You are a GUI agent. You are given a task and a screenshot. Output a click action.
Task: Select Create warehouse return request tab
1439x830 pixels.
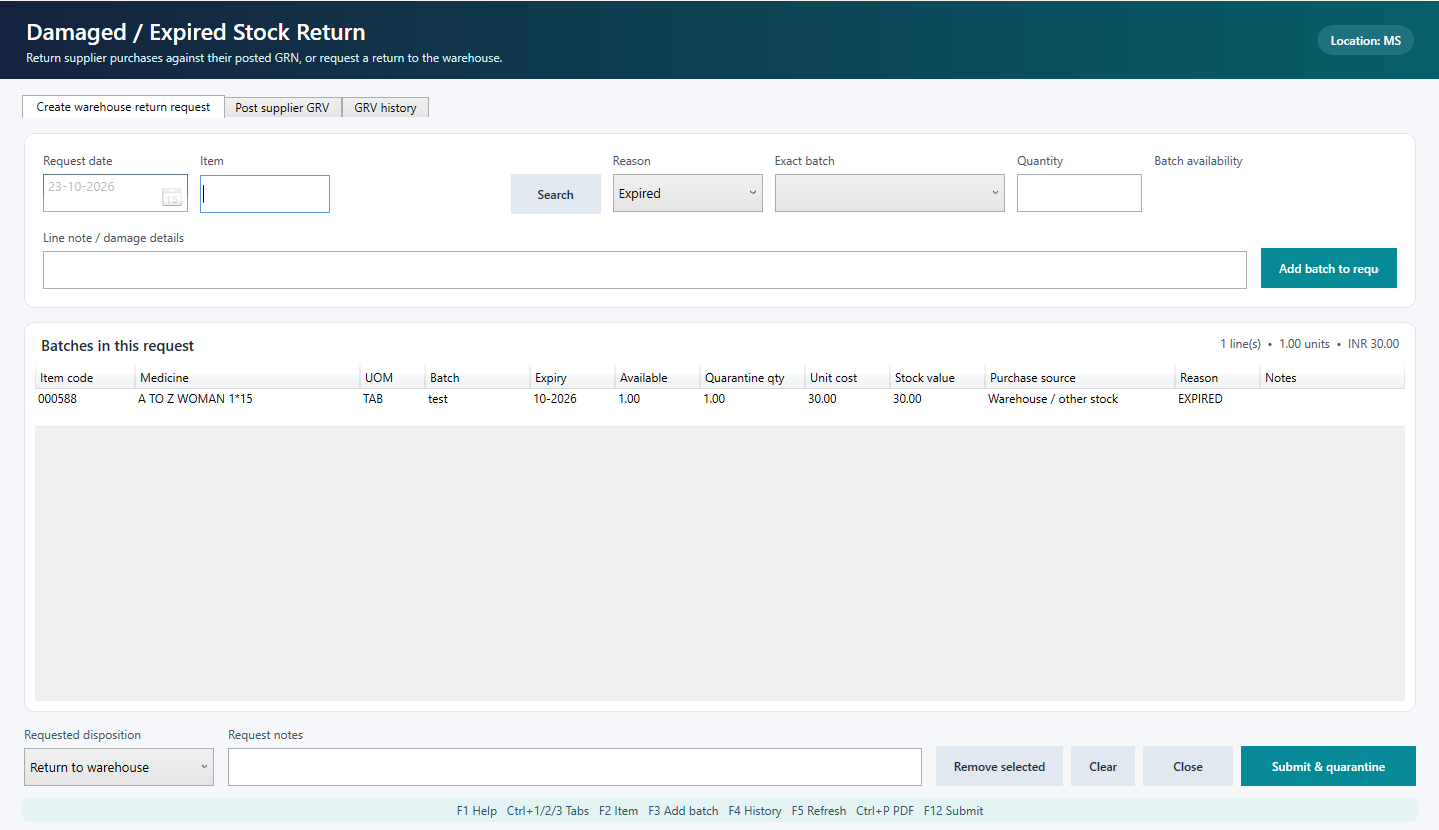pos(123,107)
